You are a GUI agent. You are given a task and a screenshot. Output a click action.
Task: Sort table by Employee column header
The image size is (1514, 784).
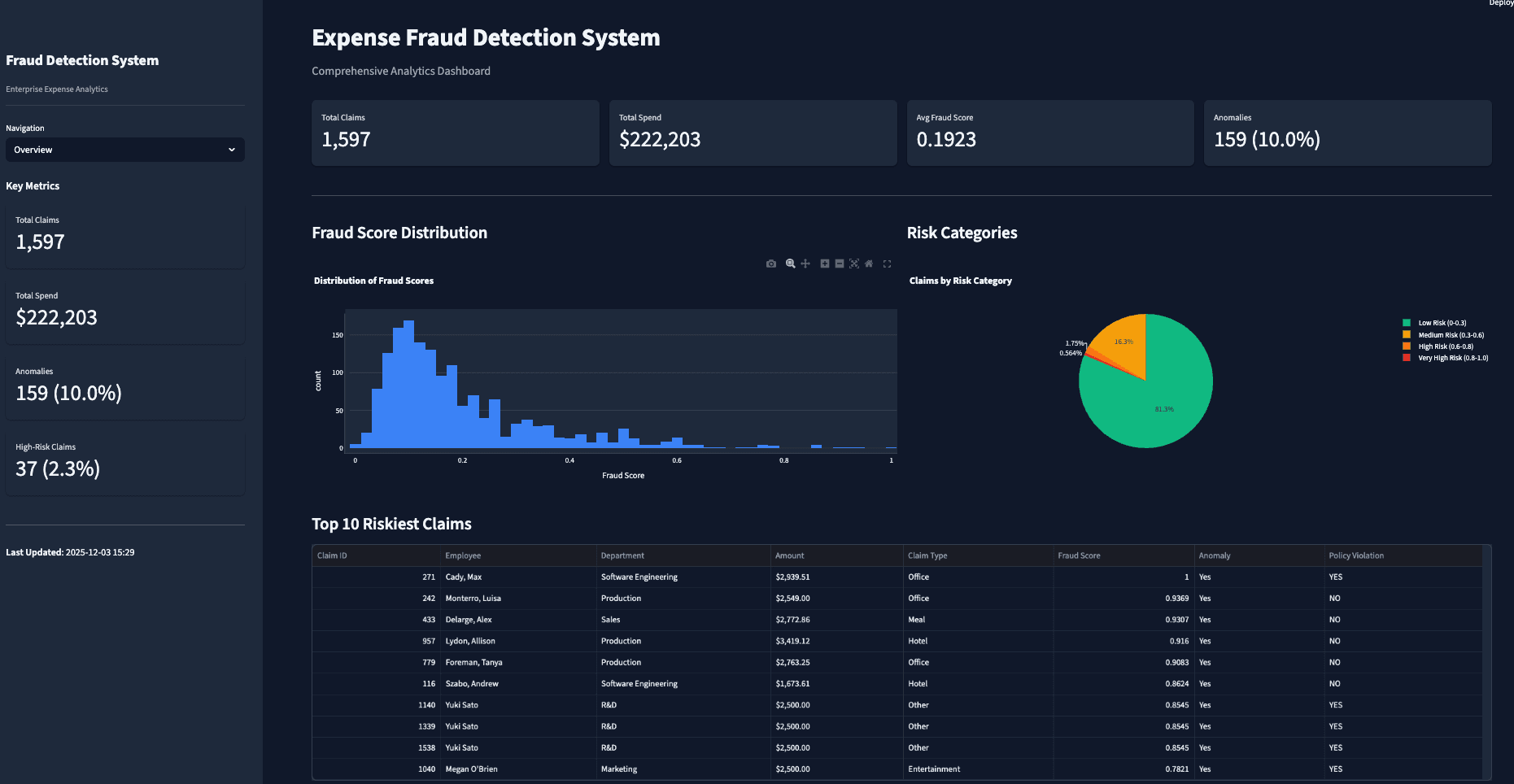tap(518, 555)
